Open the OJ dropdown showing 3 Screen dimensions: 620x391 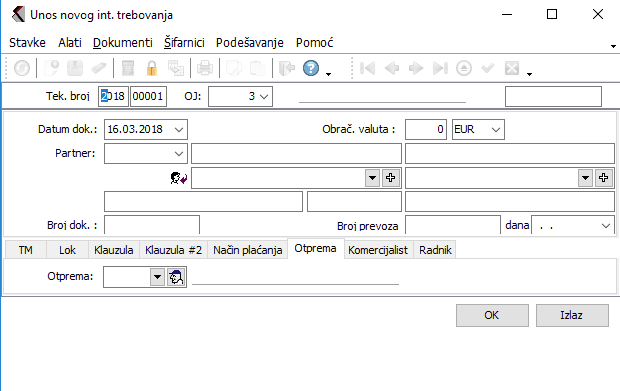[264, 96]
